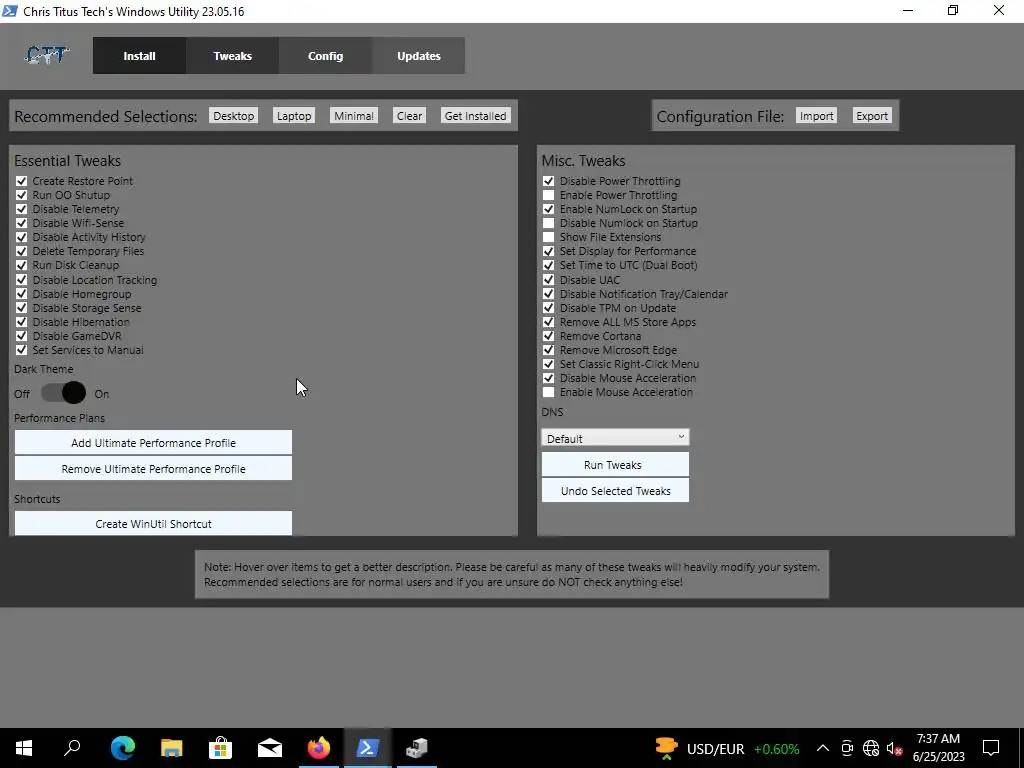Switch to the Tweaks tab
The image size is (1024, 768).
coord(232,56)
